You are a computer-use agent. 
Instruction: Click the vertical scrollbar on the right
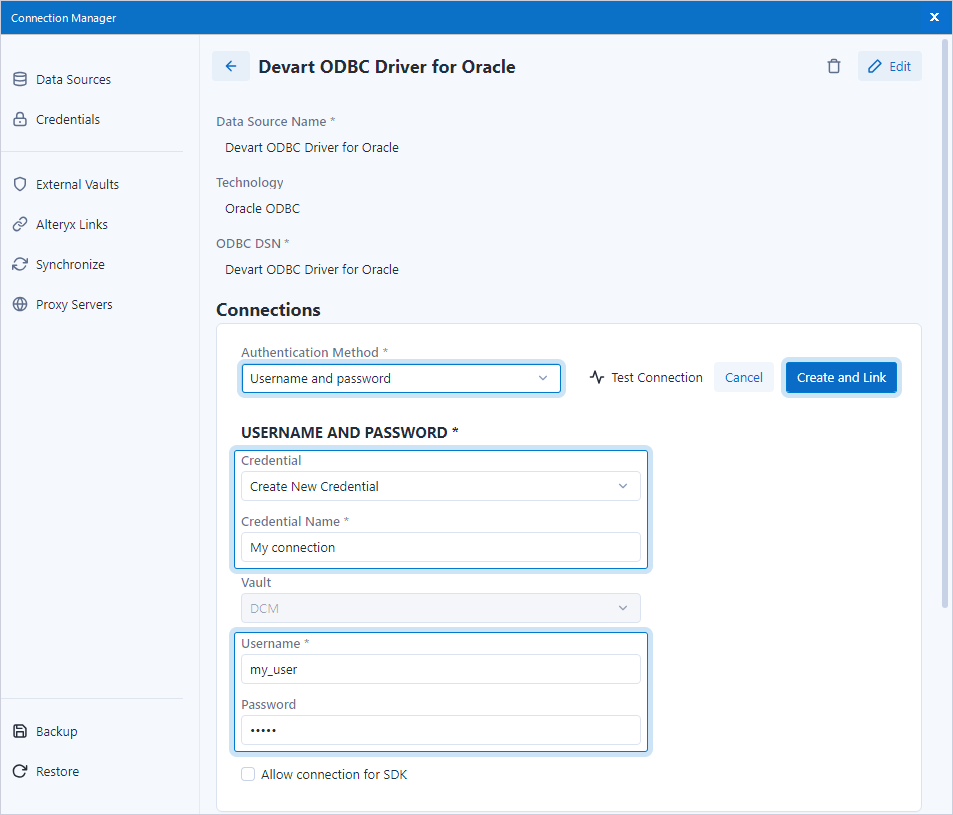[946, 320]
